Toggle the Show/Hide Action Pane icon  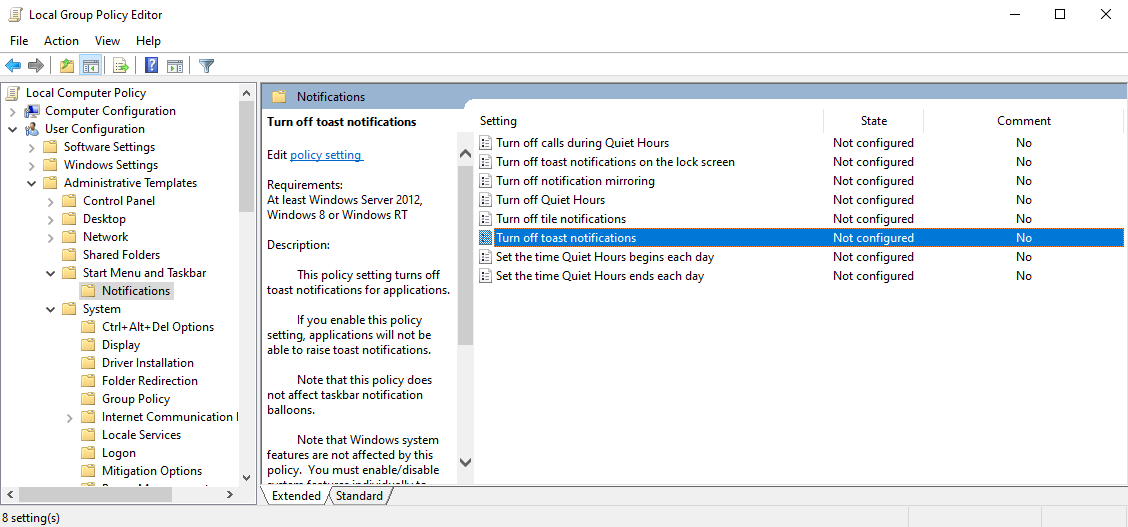coord(174,66)
